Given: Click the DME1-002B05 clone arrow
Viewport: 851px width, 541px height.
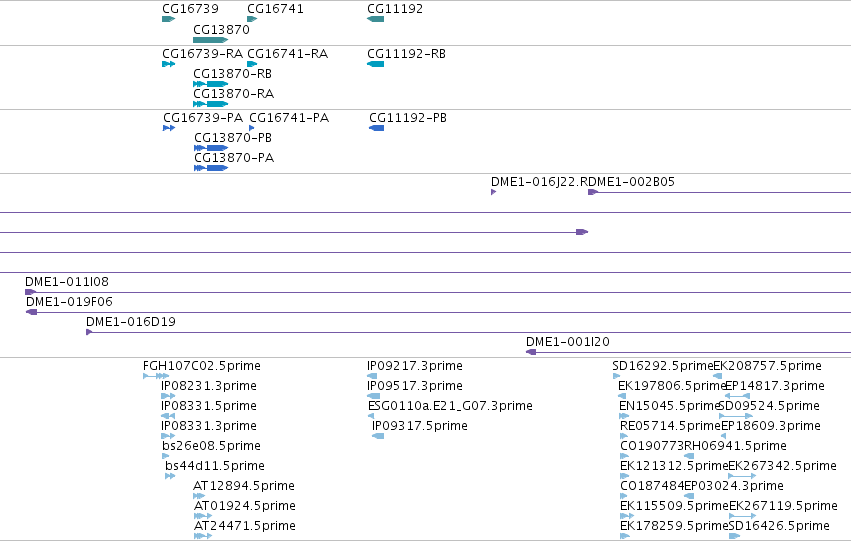Looking at the screenshot, I should [x=593, y=192].
